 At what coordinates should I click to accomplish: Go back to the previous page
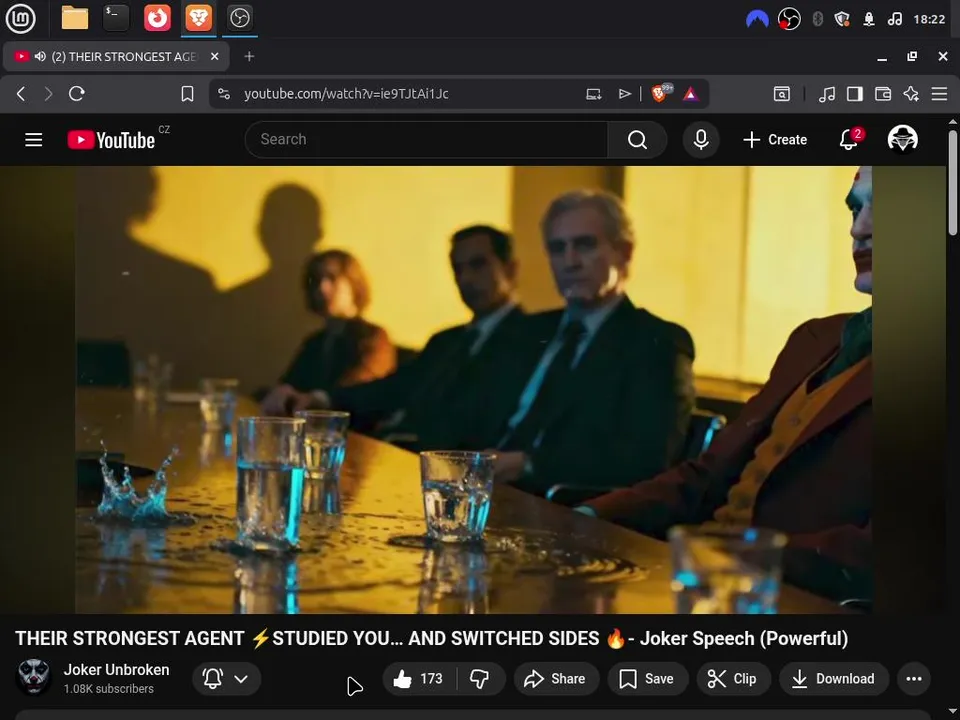click(x=21, y=94)
